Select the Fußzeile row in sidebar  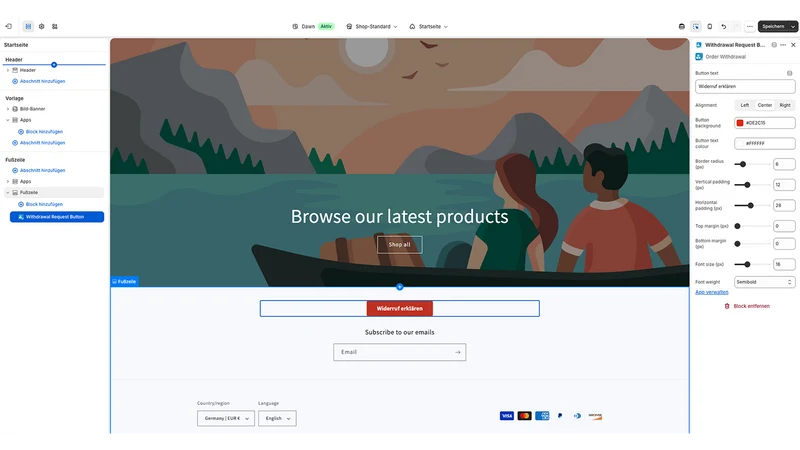(54, 192)
